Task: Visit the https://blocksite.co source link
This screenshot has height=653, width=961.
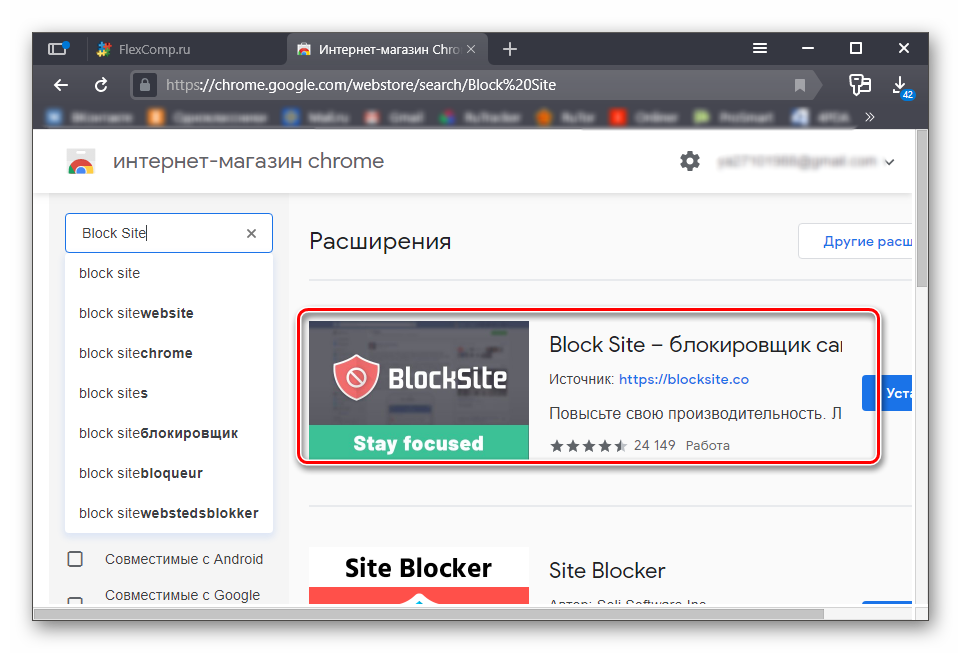Action: (x=684, y=380)
